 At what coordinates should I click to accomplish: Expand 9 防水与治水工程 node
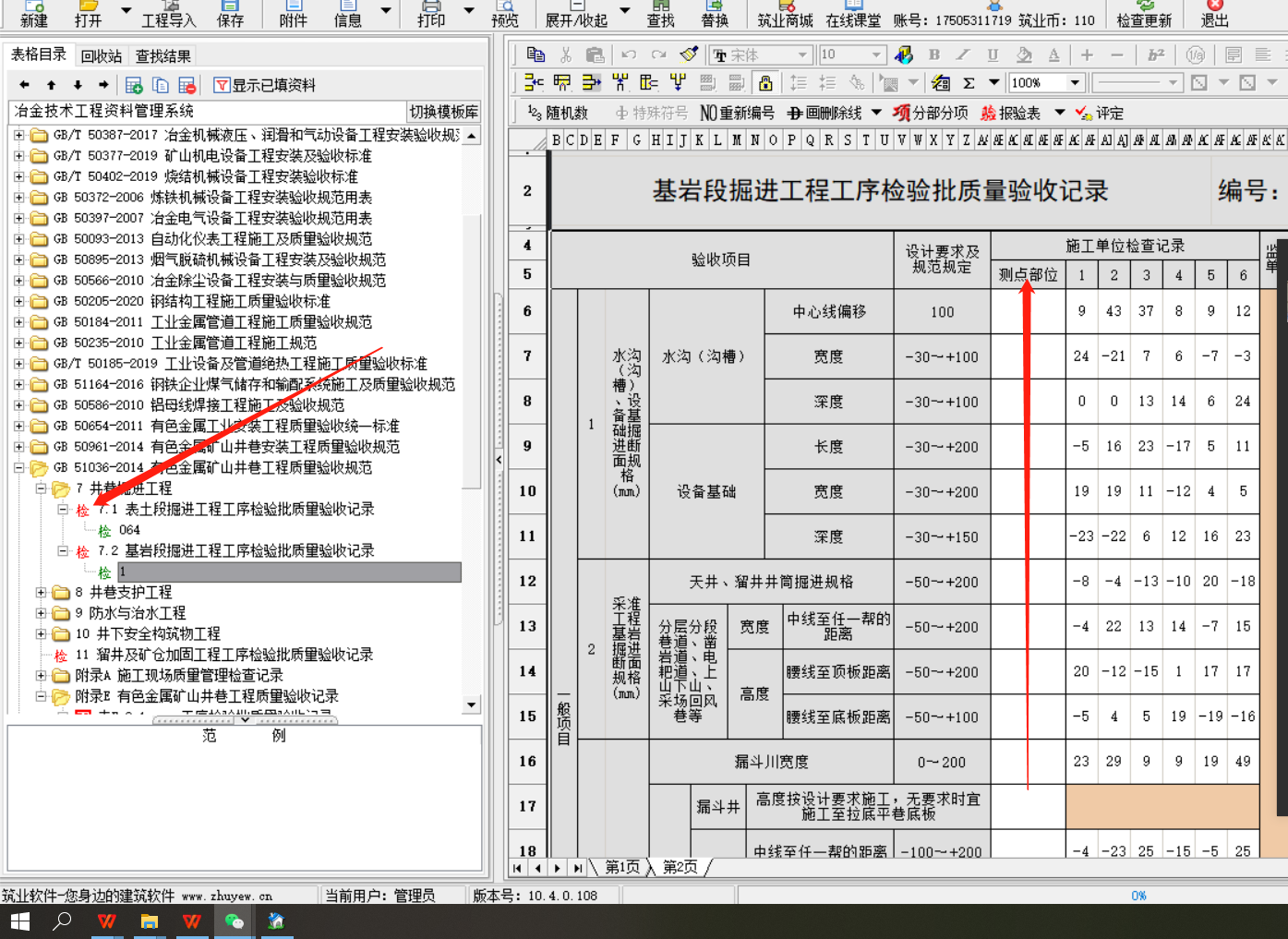[41, 613]
